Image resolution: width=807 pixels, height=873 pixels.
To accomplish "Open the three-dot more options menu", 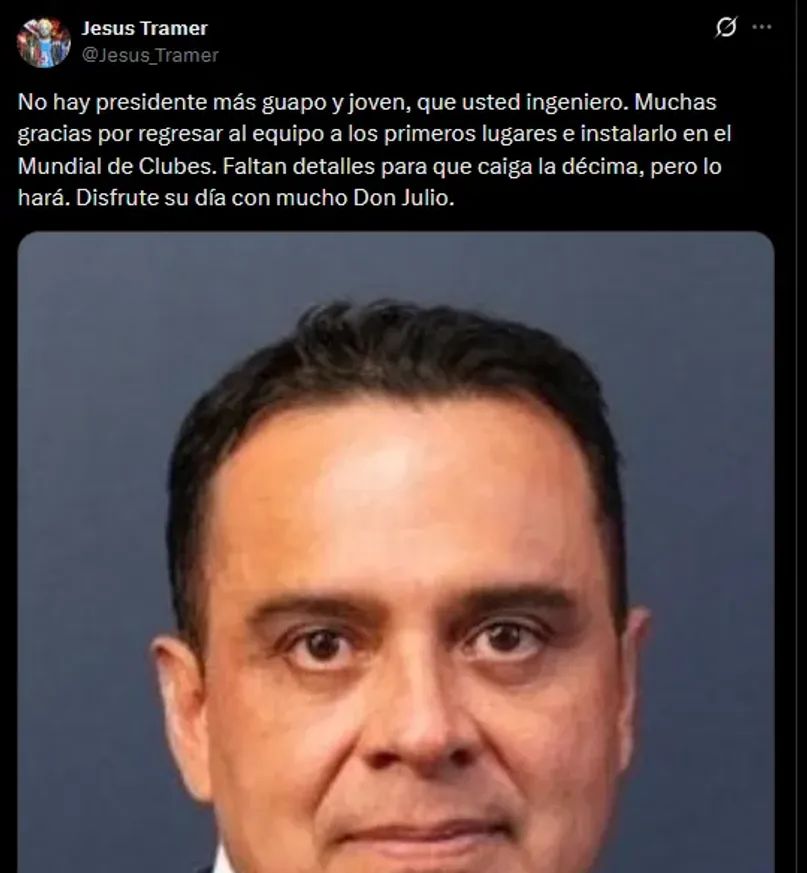I will tap(761, 27).
